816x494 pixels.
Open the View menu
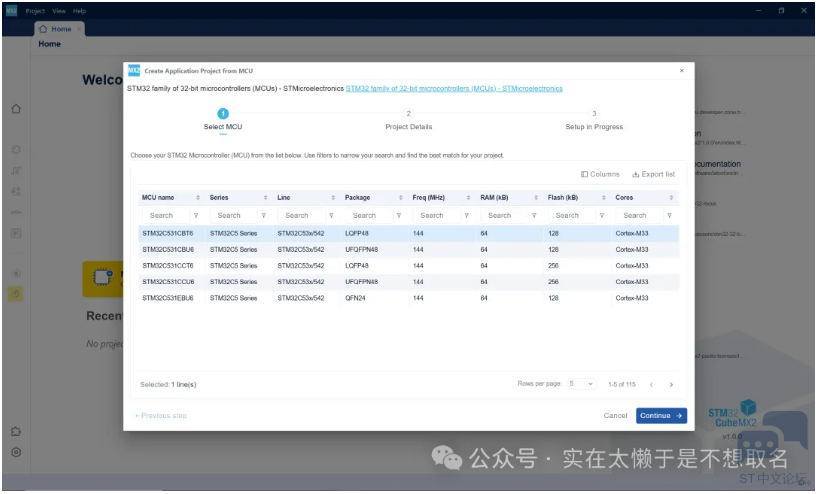tap(59, 11)
